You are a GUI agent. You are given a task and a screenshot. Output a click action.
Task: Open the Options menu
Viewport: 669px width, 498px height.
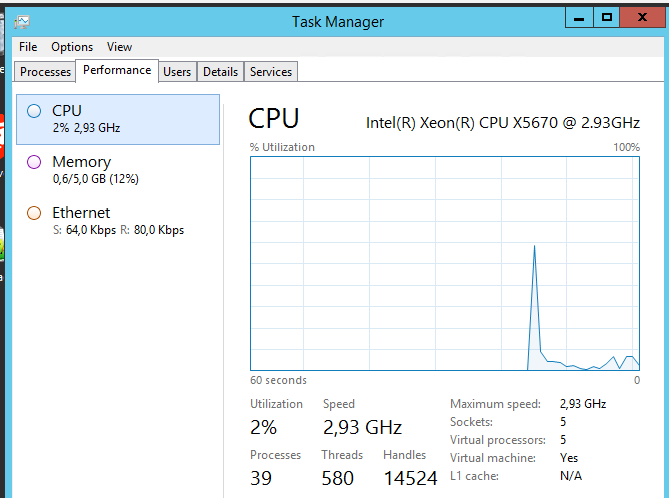click(72, 47)
